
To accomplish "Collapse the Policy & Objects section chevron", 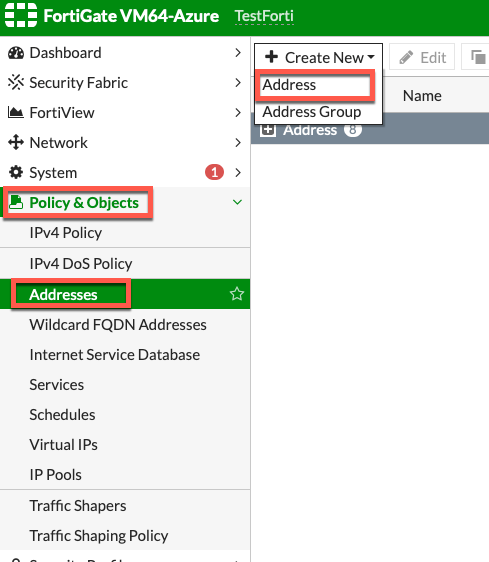I will pyautogui.click(x=237, y=202).
